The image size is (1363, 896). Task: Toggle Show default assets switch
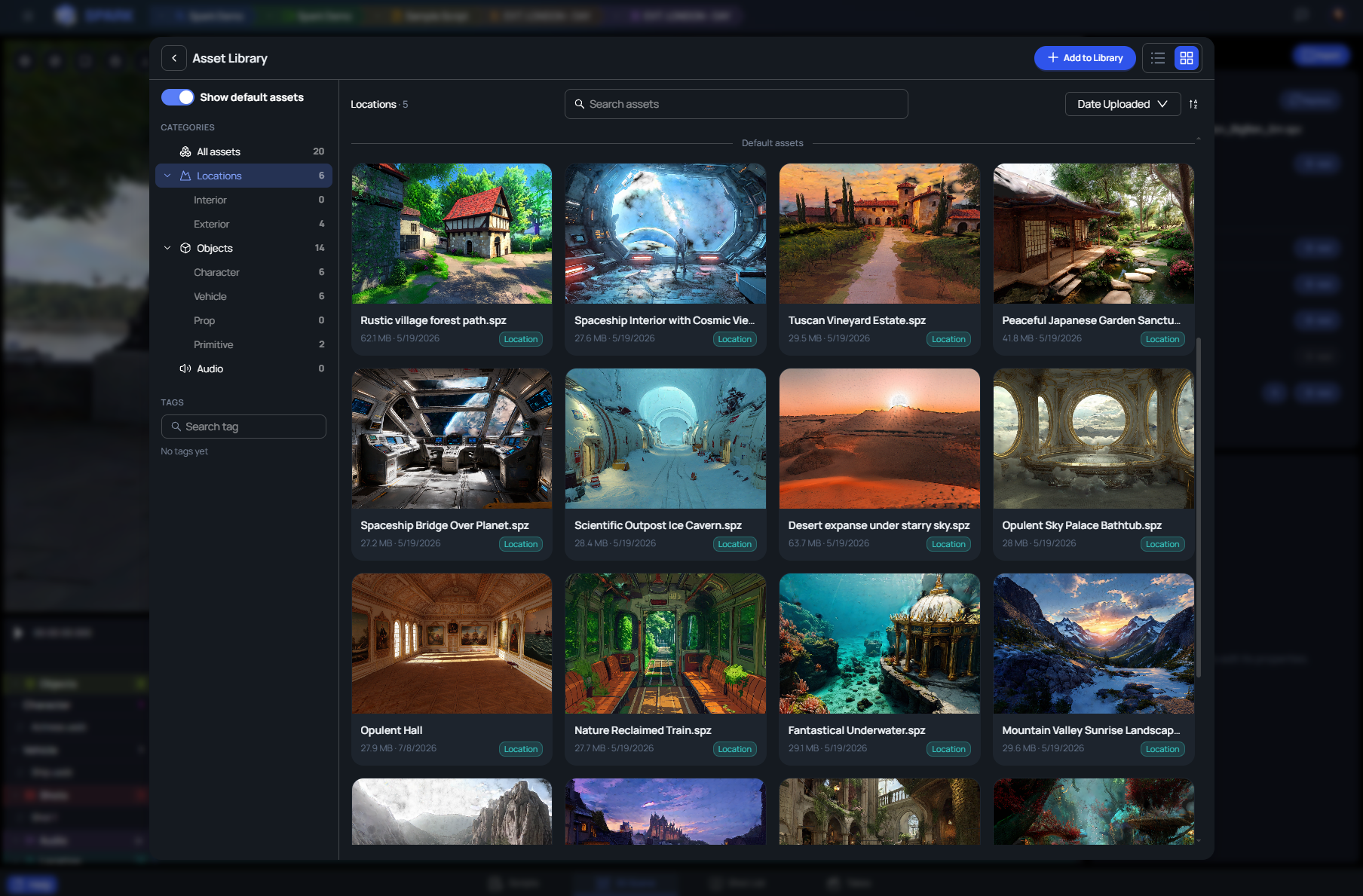pyautogui.click(x=178, y=97)
